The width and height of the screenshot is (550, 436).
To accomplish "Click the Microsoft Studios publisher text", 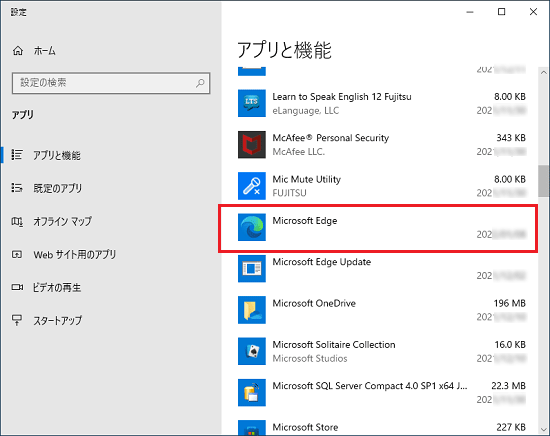I will [310, 358].
